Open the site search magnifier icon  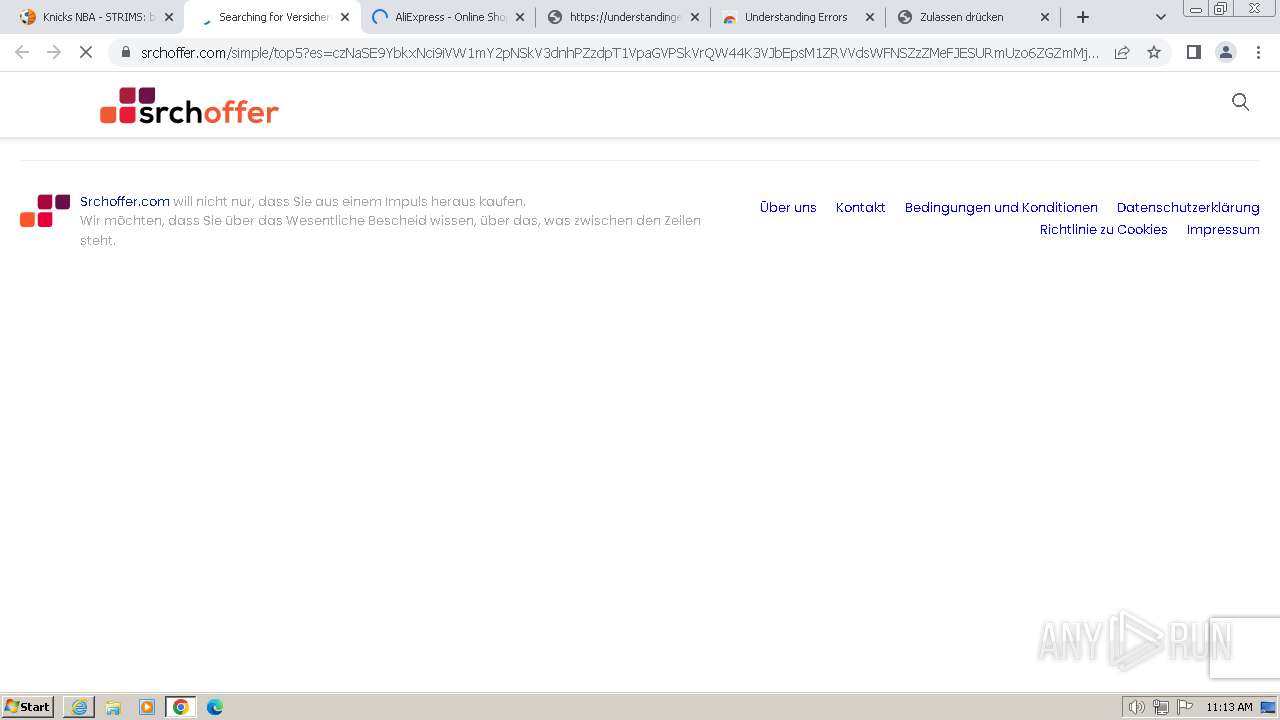point(1241,102)
